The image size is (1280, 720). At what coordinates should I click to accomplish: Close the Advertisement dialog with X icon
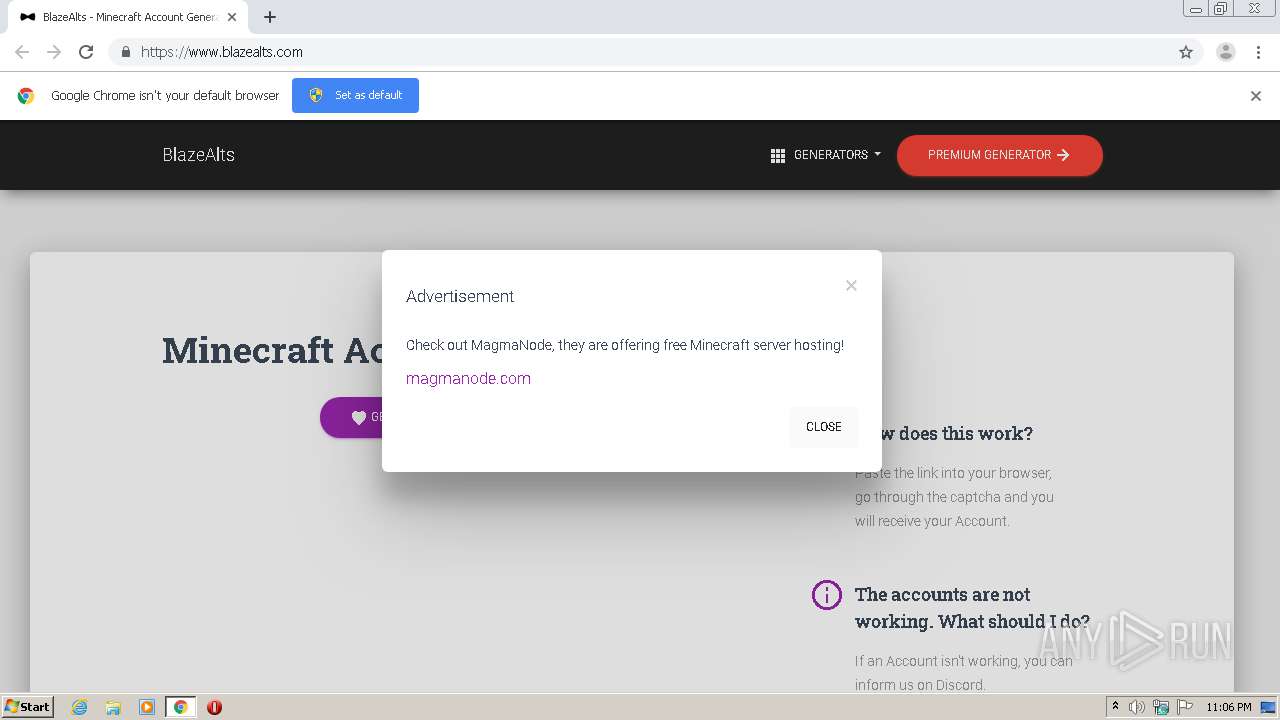click(851, 285)
